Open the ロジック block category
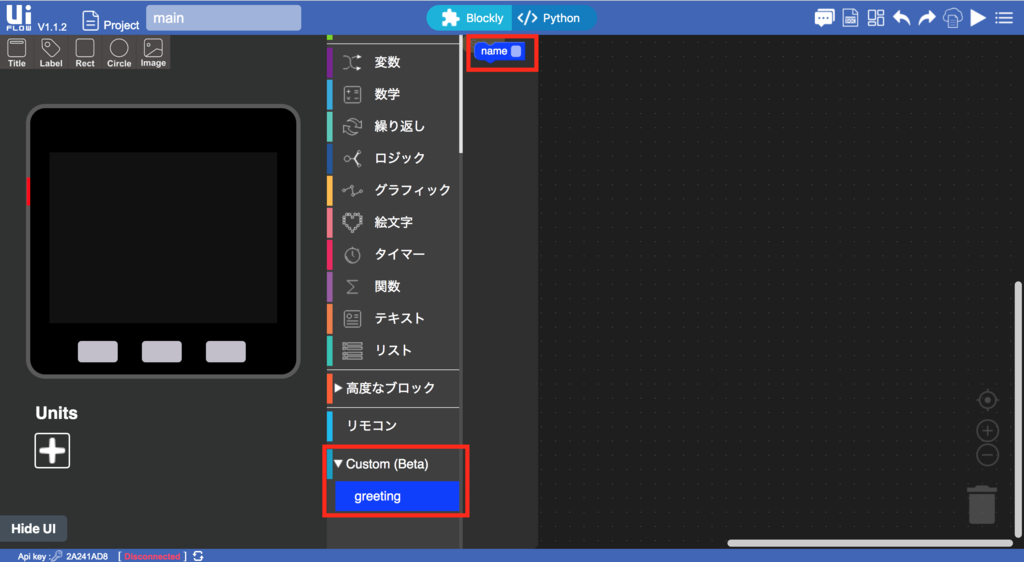Viewport: 1024px width, 562px height. [393, 158]
